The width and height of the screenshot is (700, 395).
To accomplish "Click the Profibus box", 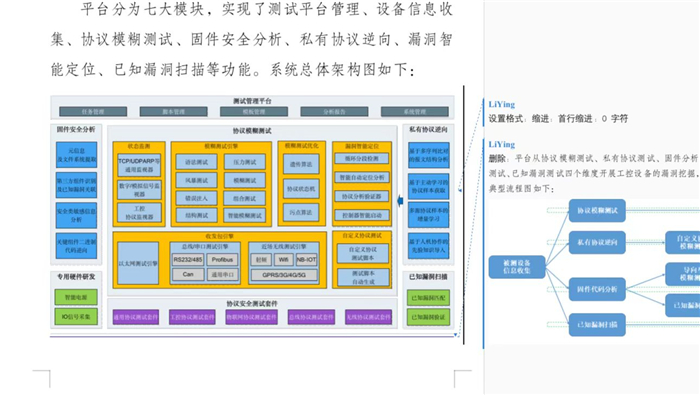I will click(x=222, y=260).
